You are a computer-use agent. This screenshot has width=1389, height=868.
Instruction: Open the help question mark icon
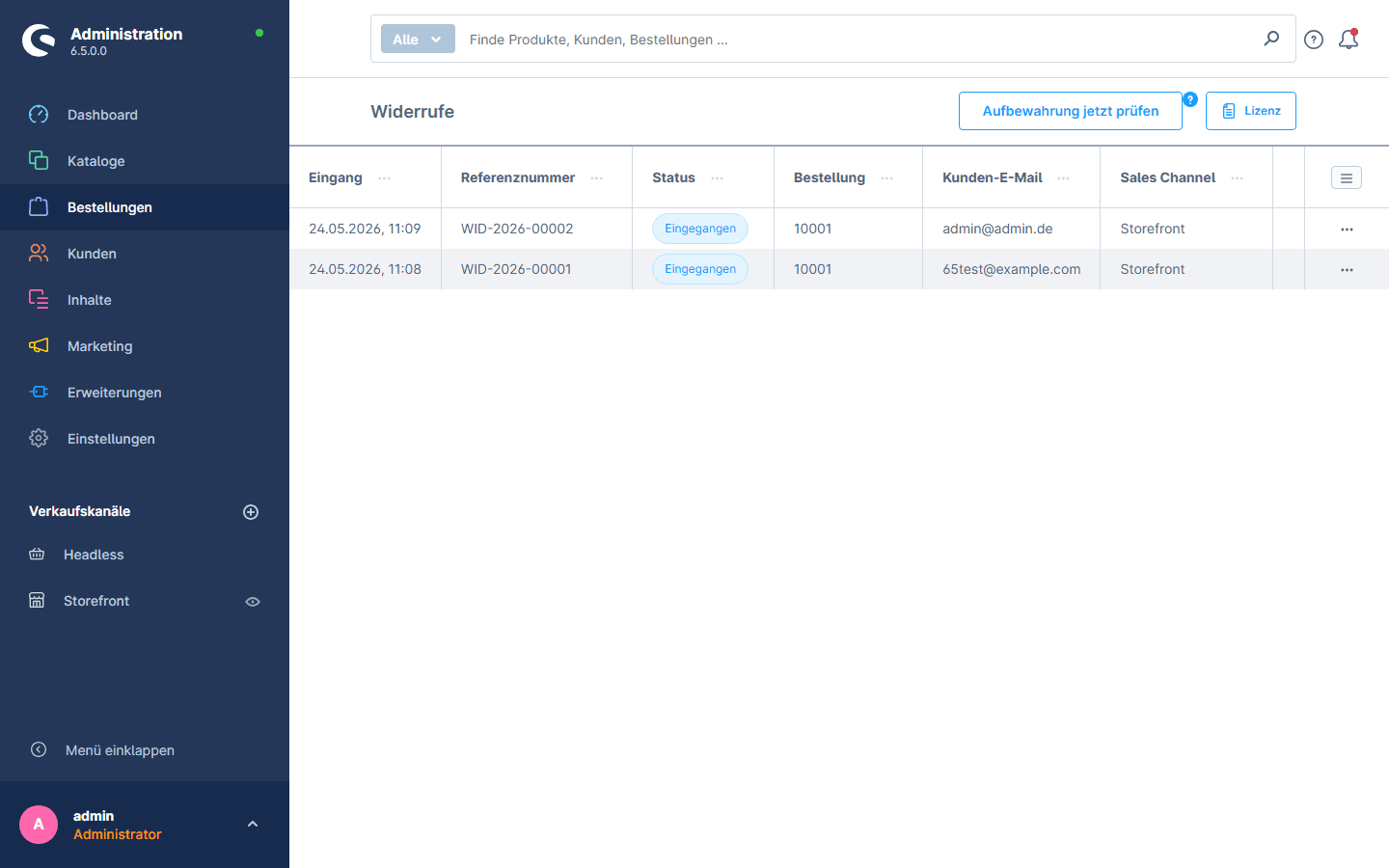click(1314, 40)
